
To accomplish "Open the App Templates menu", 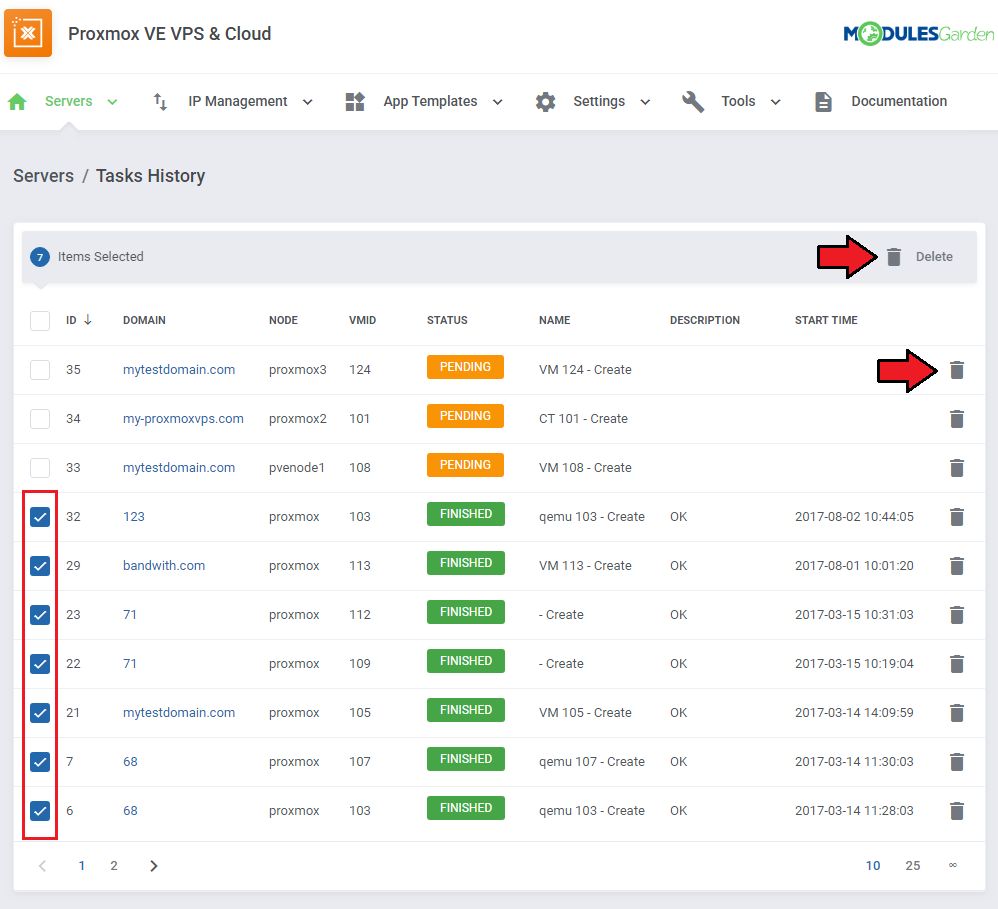I will coord(430,101).
